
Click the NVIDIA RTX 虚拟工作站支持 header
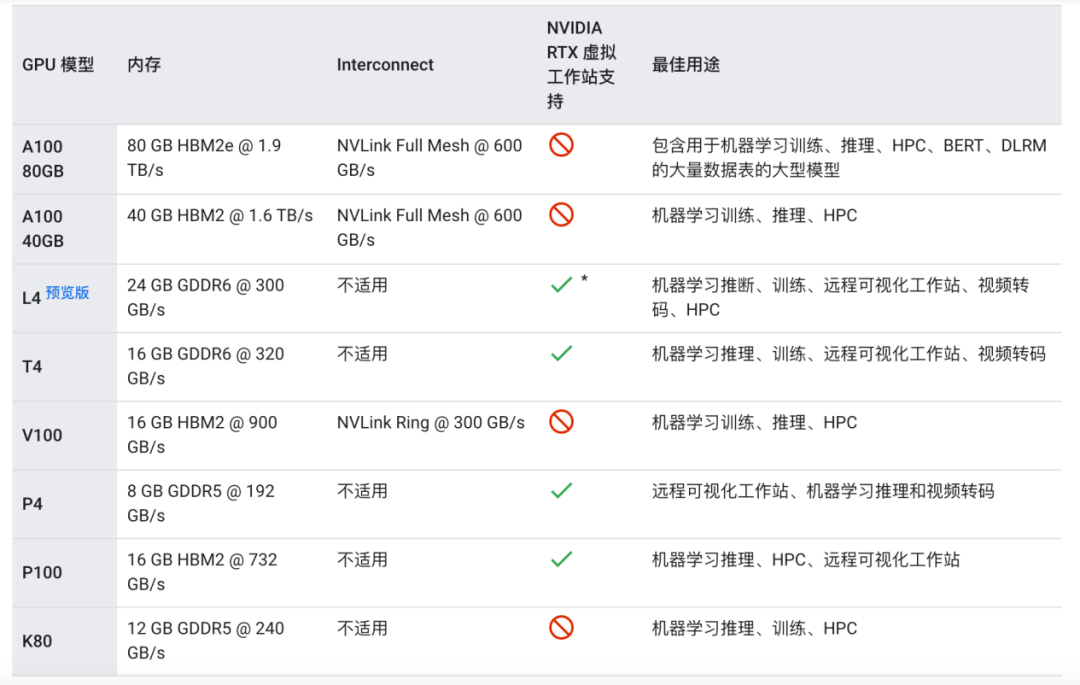point(581,65)
